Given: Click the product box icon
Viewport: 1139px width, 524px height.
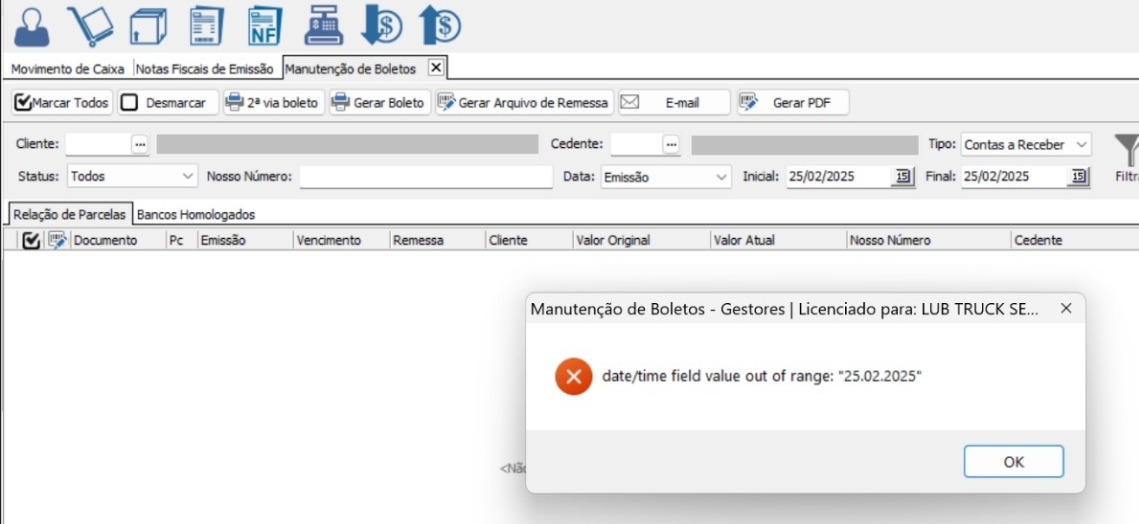Looking at the screenshot, I should (x=148, y=26).
